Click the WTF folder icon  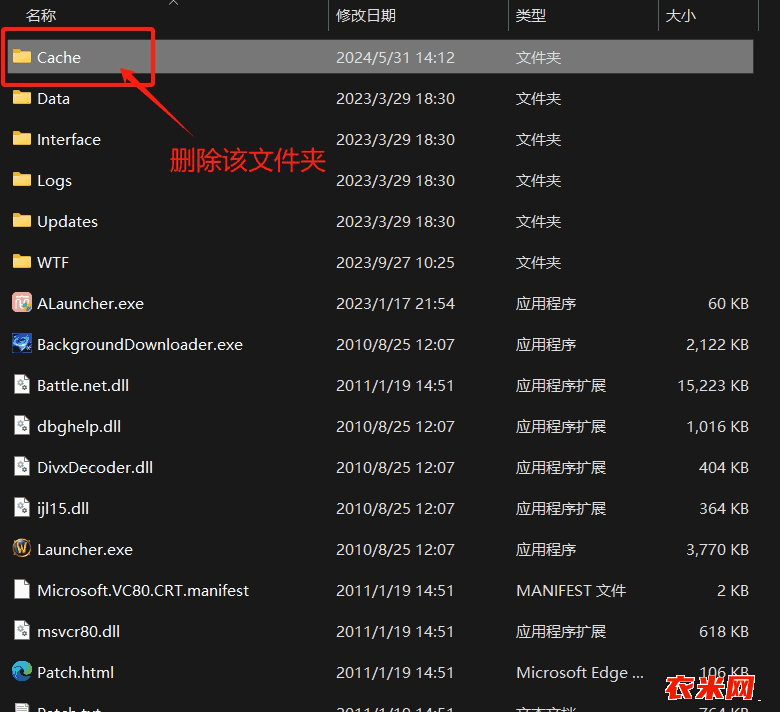21,261
